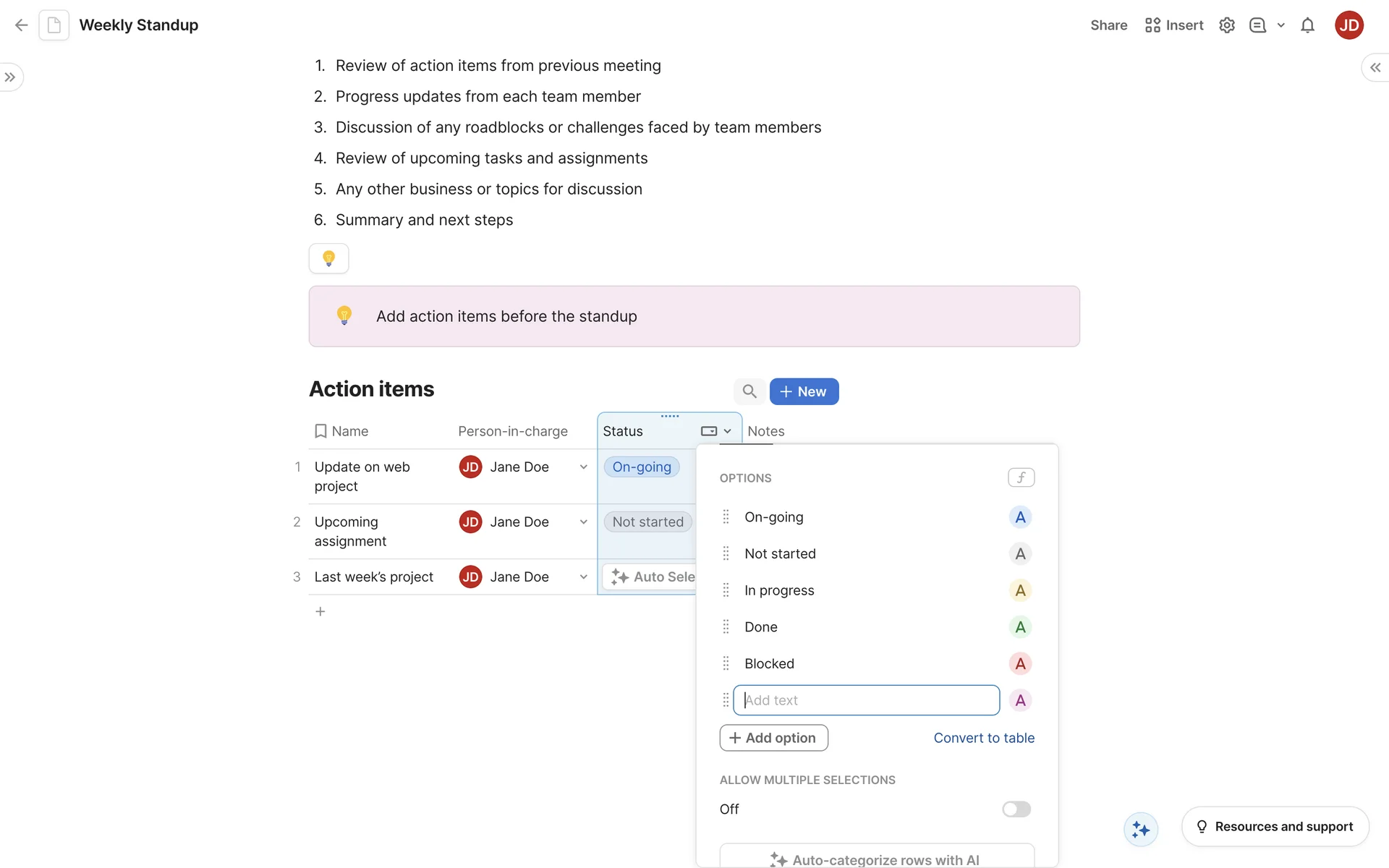The width and height of the screenshot is (1389, 868).
Task: Expand person dropdown for Last week's project
Action: tap(583, 577)
